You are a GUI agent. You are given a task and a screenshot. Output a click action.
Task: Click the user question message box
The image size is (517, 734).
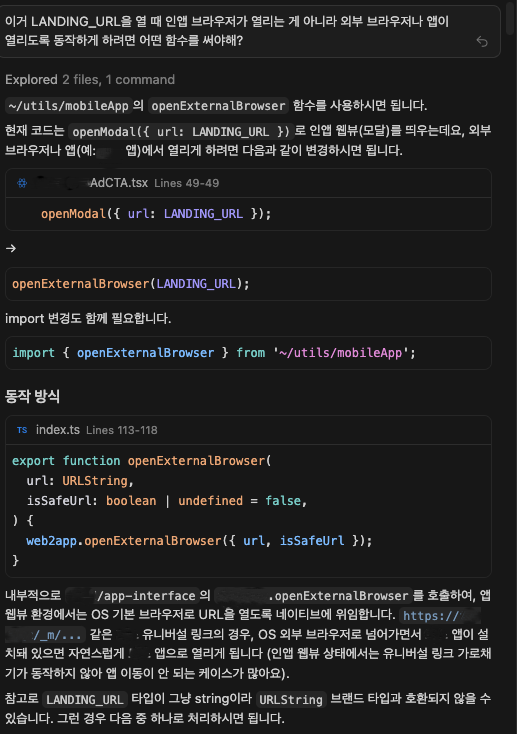248,31
